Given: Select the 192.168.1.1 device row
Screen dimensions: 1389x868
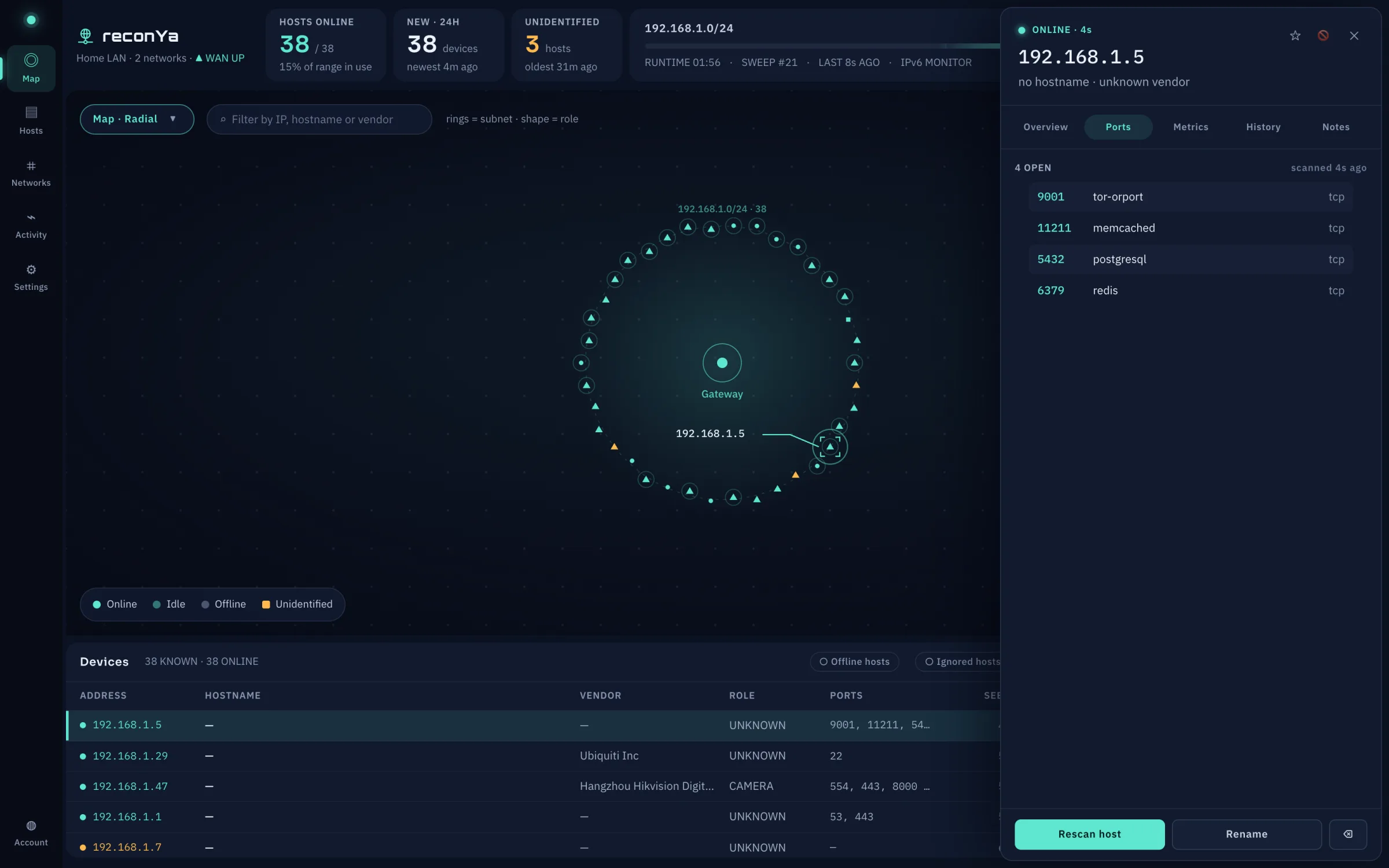Looking at the screenshot, I should coord(533,817).
